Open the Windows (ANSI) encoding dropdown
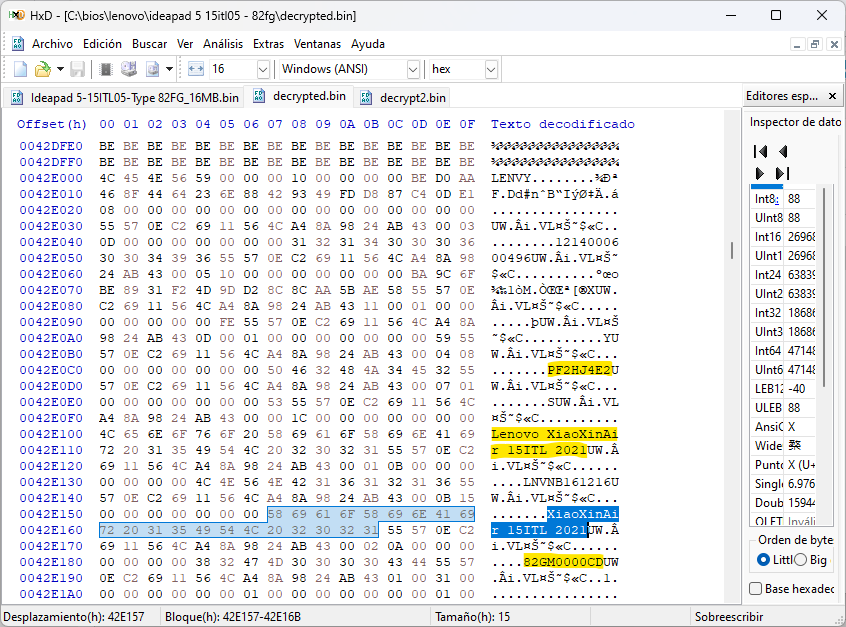 click(x=413, y=70)
